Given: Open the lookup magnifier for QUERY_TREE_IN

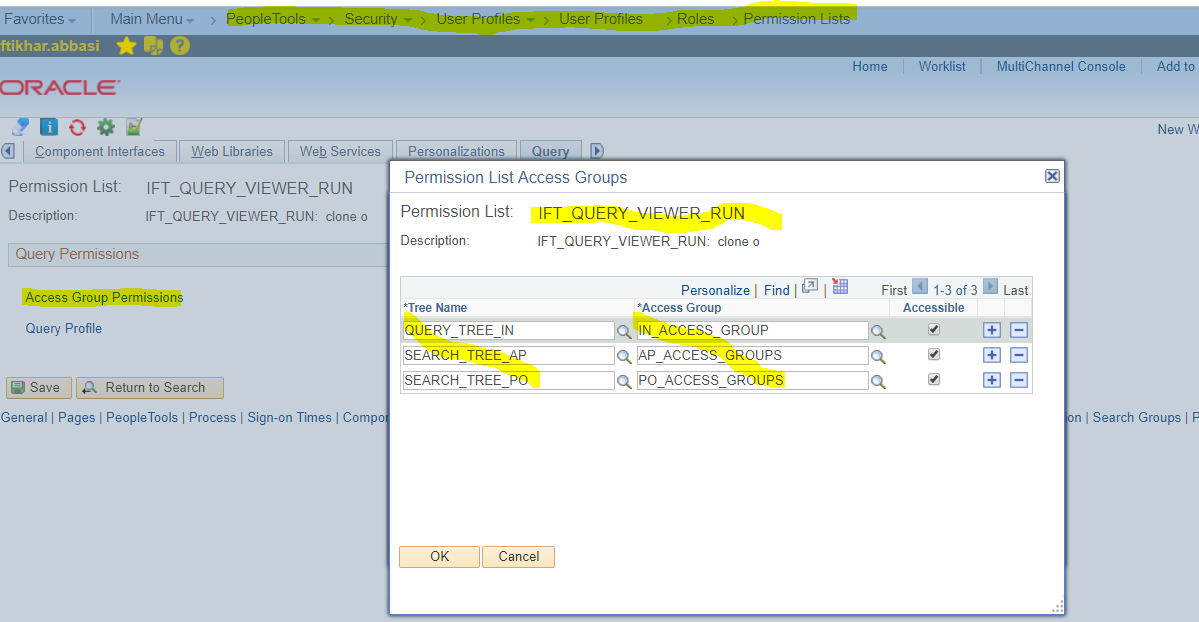Looking at the screenshot, I should (624, 330).
